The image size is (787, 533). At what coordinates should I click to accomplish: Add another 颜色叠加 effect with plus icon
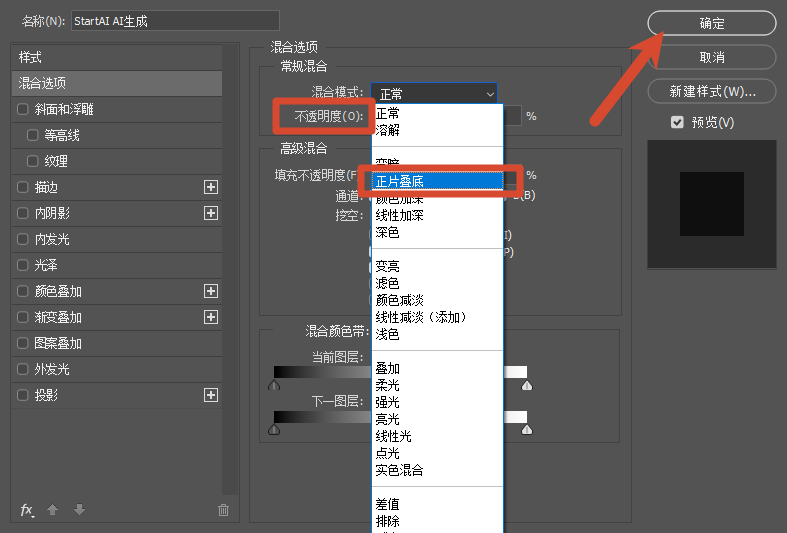tap(211, 291)
